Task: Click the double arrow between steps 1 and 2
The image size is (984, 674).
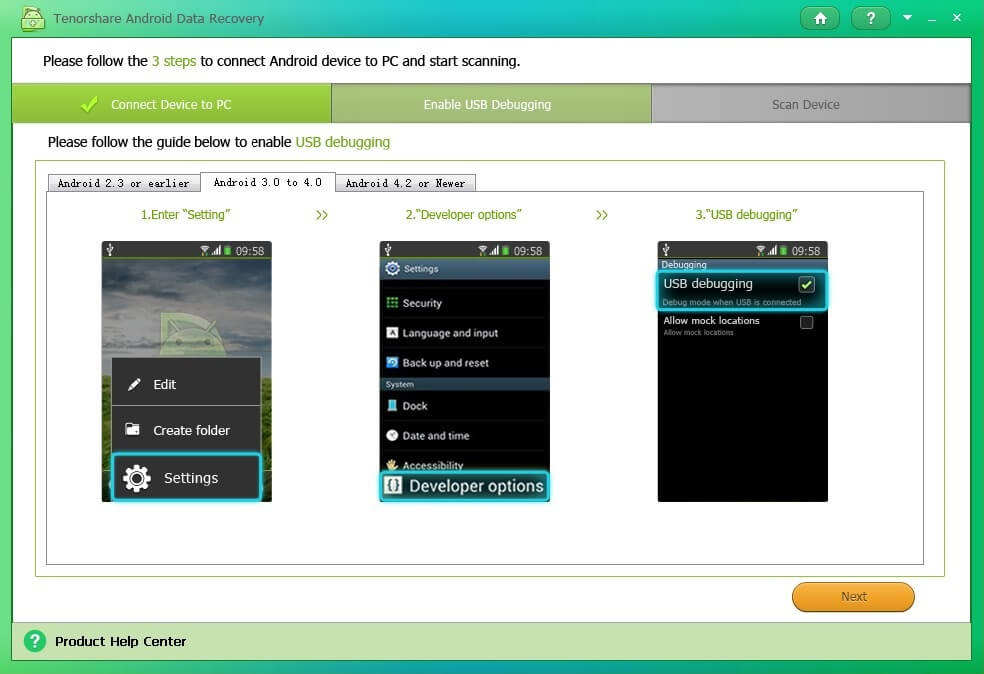Action: point(322,215)
